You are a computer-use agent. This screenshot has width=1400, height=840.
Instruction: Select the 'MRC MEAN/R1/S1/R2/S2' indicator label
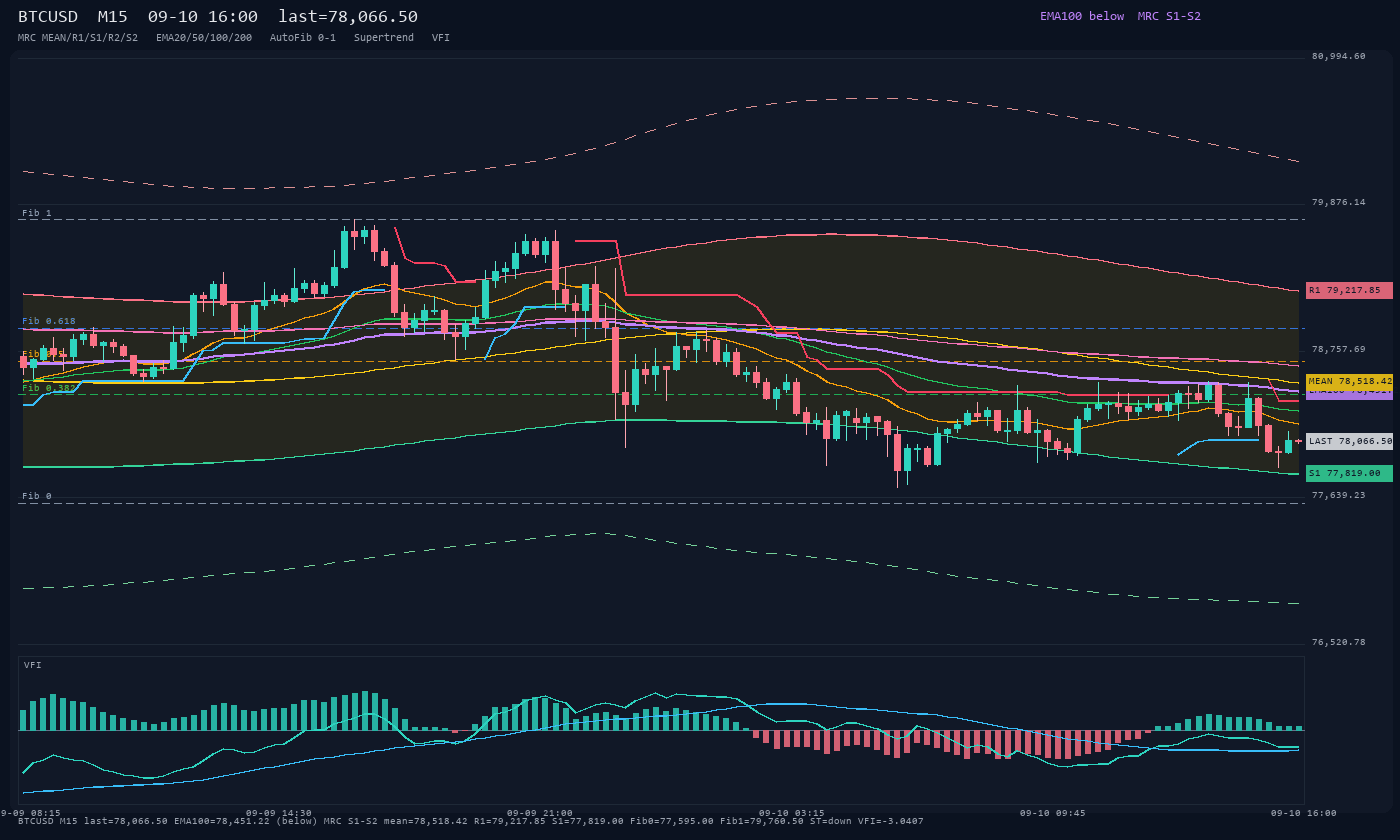pos(78,37)
